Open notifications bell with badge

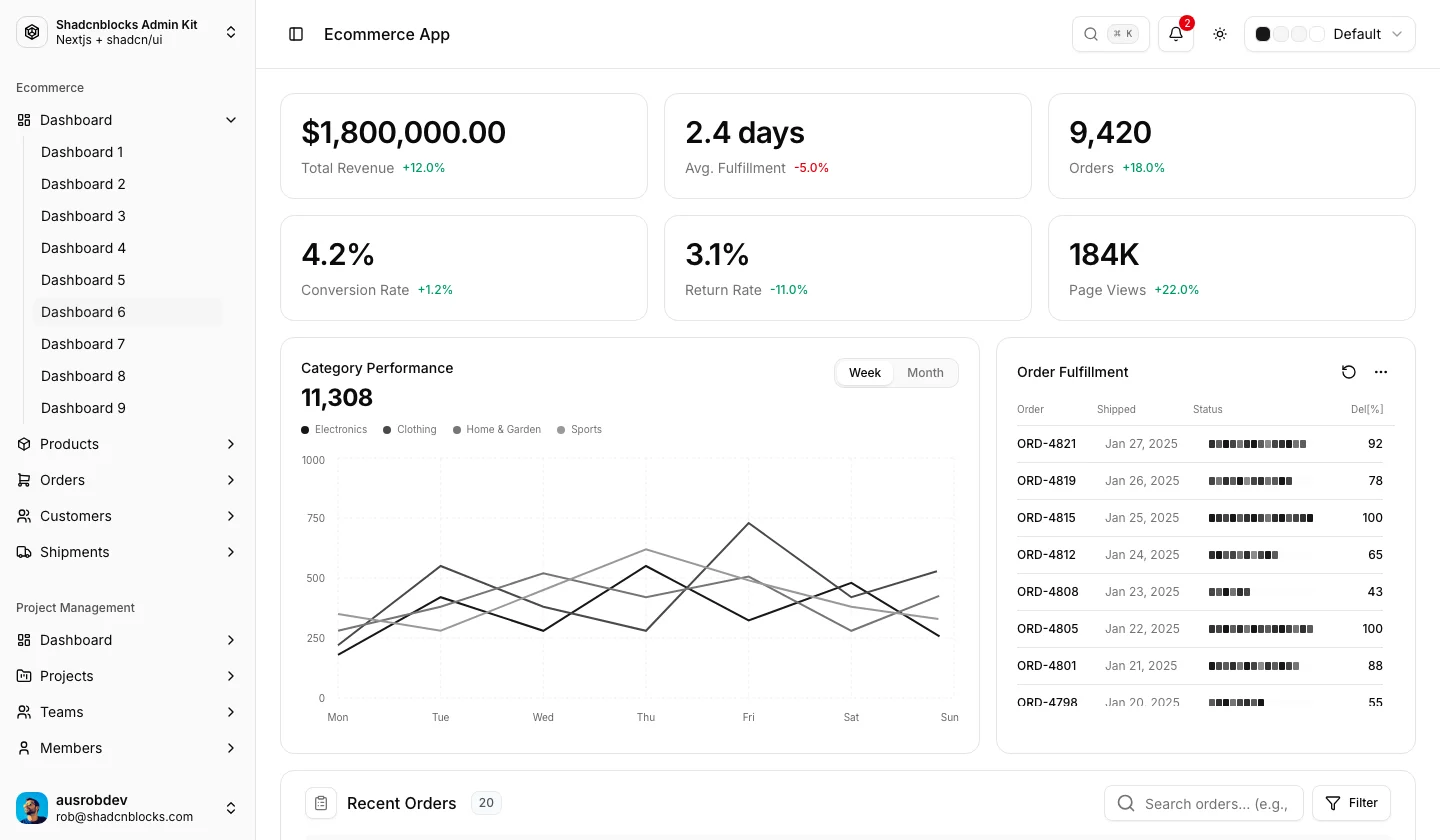(1176, 34)
